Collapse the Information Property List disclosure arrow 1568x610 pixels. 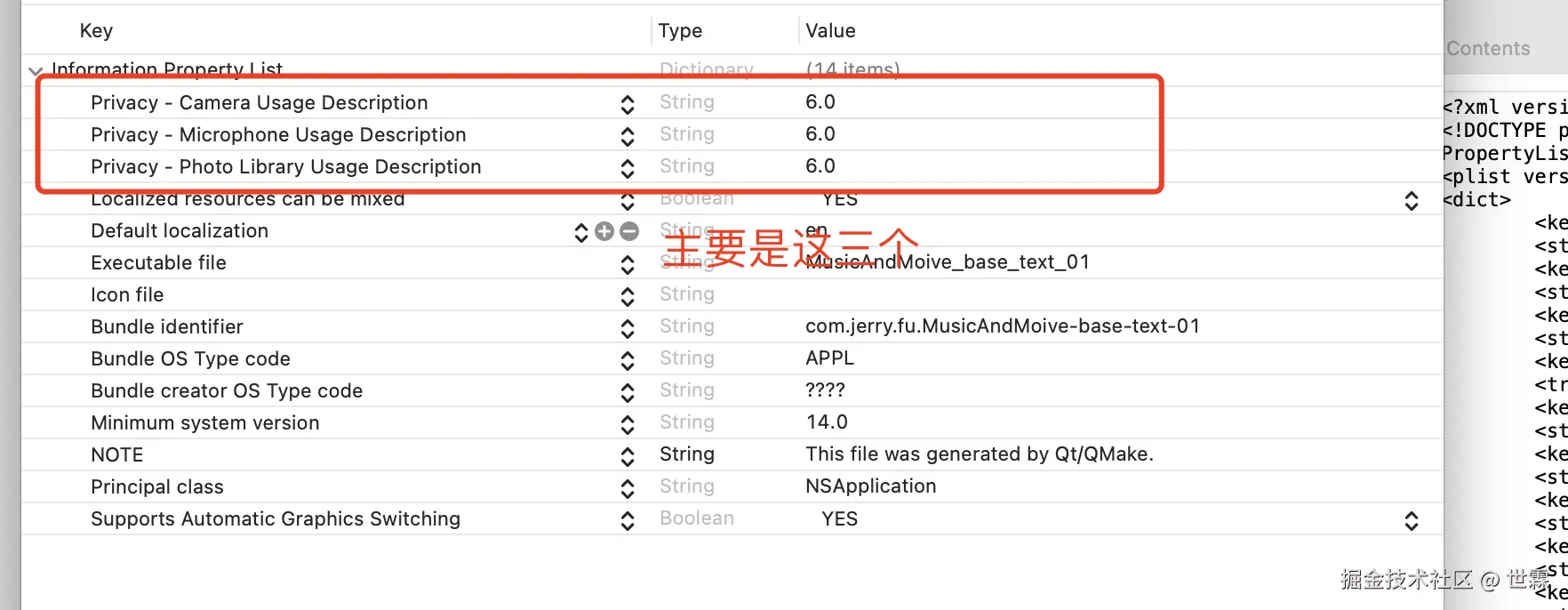[36, 71]
